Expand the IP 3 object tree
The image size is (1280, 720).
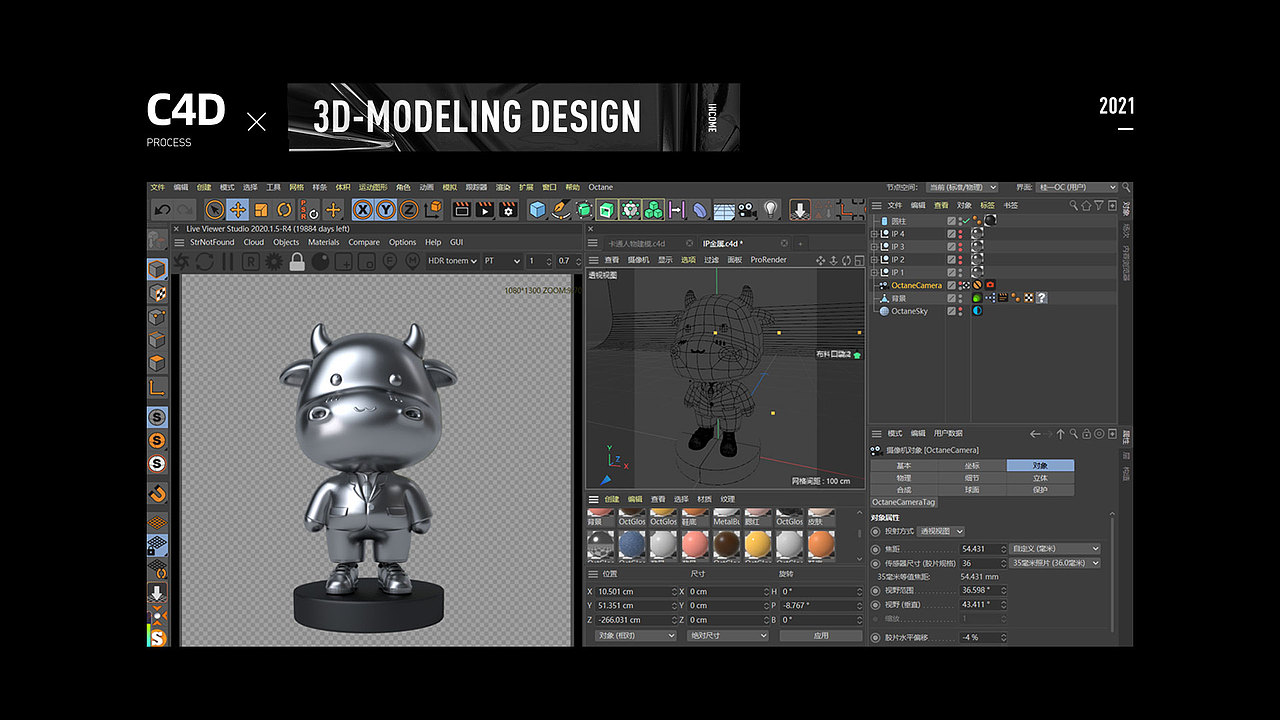pos(874,246)
